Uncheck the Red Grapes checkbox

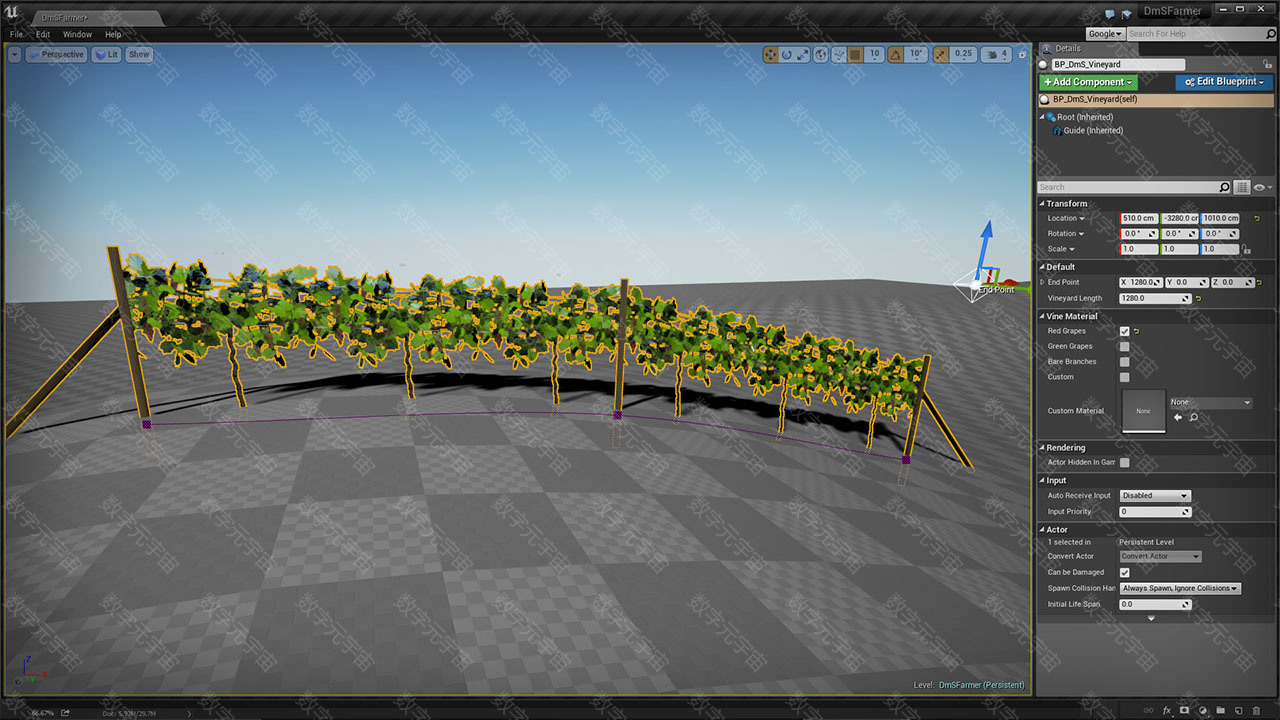[1125, 331]
